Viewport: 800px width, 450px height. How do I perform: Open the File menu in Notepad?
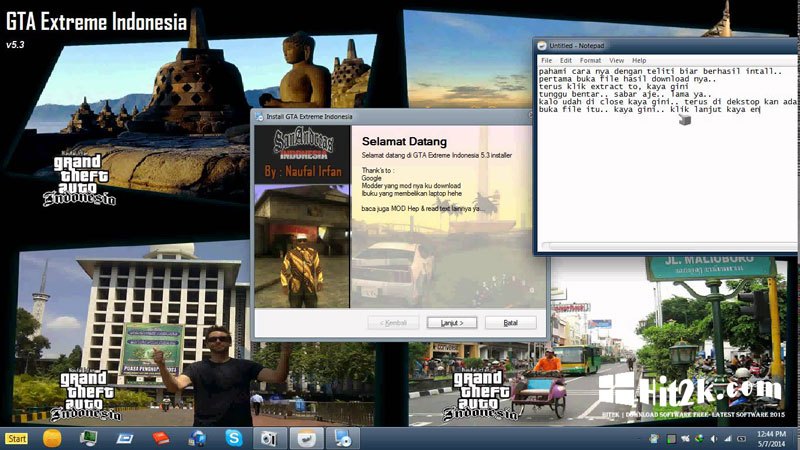coord(546,60)
